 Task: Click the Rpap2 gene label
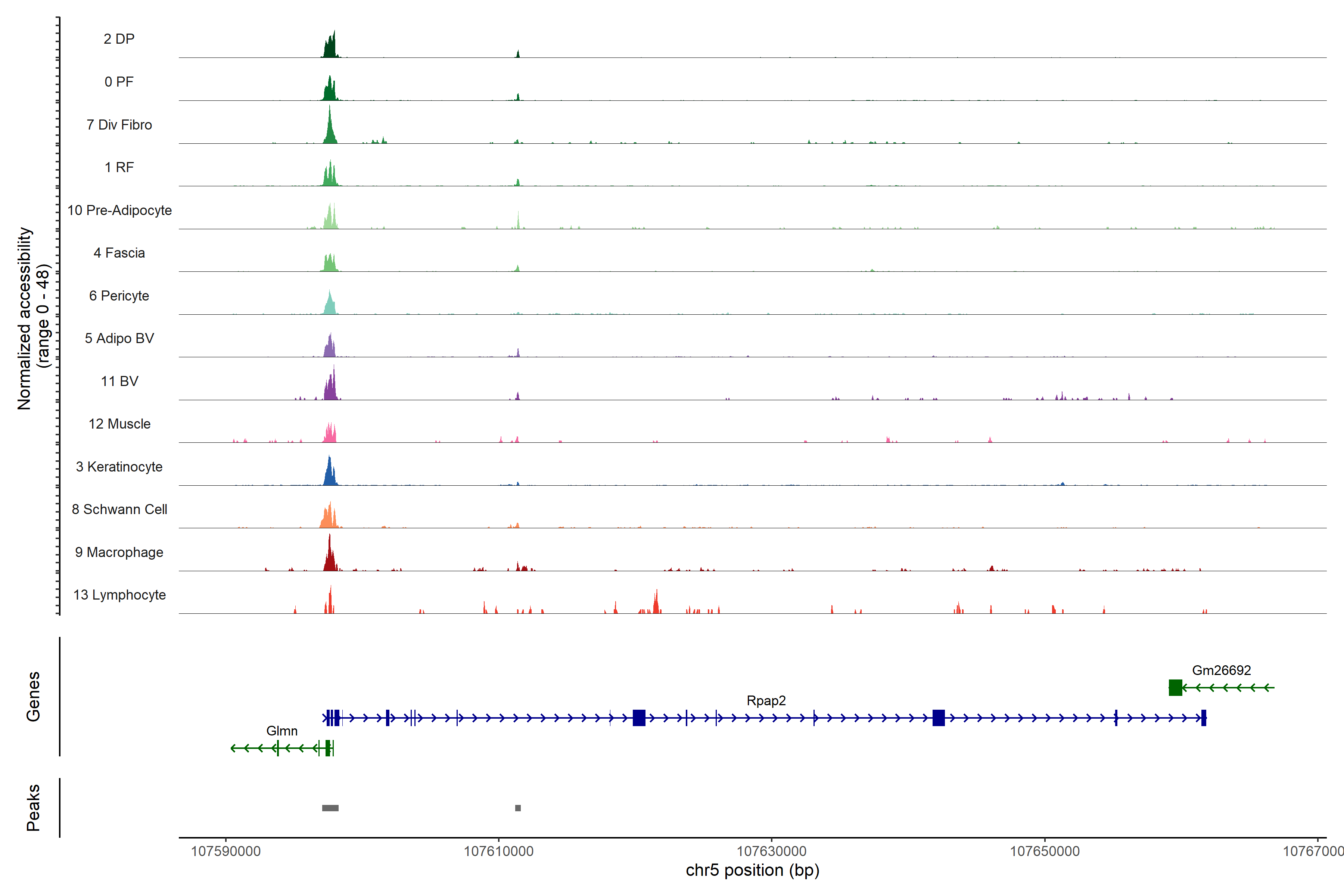766,701
